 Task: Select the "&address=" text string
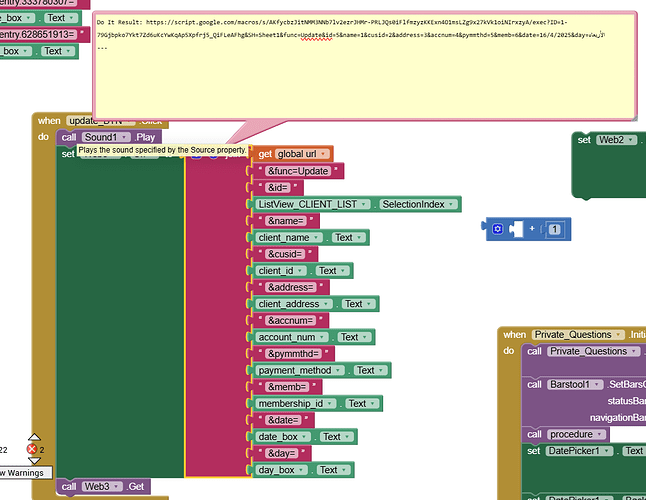(290, 287)
